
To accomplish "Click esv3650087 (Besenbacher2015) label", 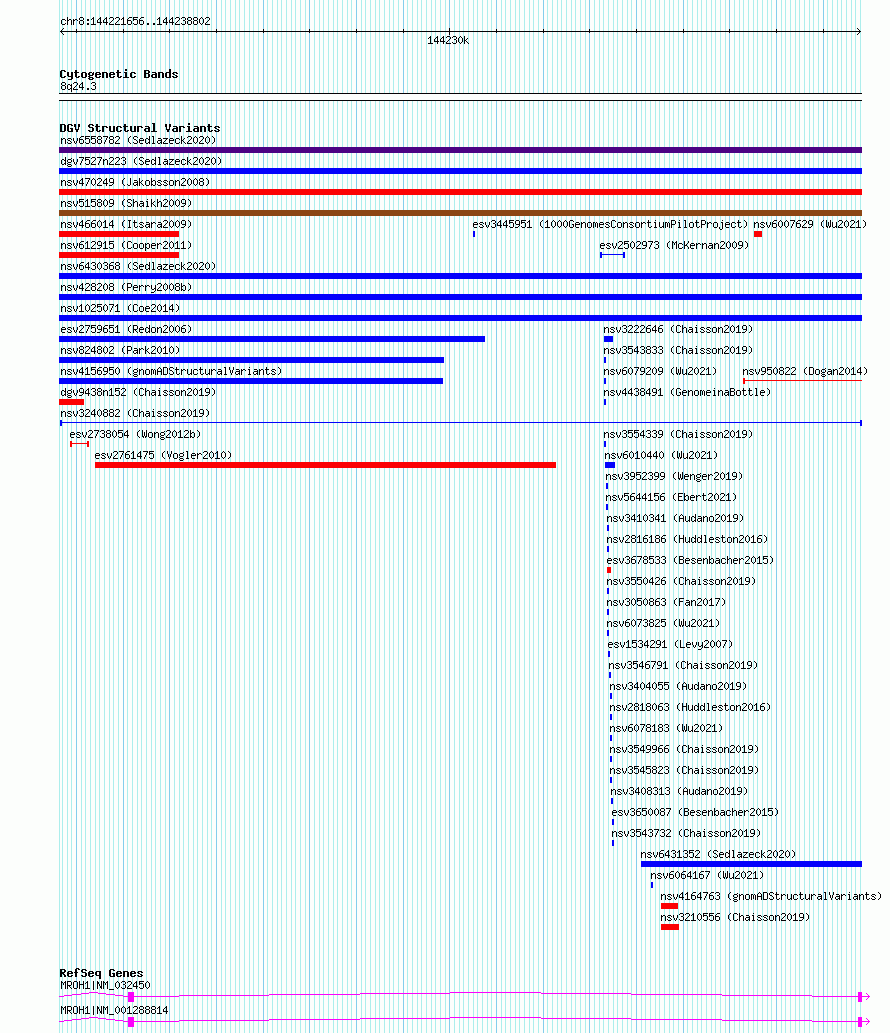I will 695,814.
